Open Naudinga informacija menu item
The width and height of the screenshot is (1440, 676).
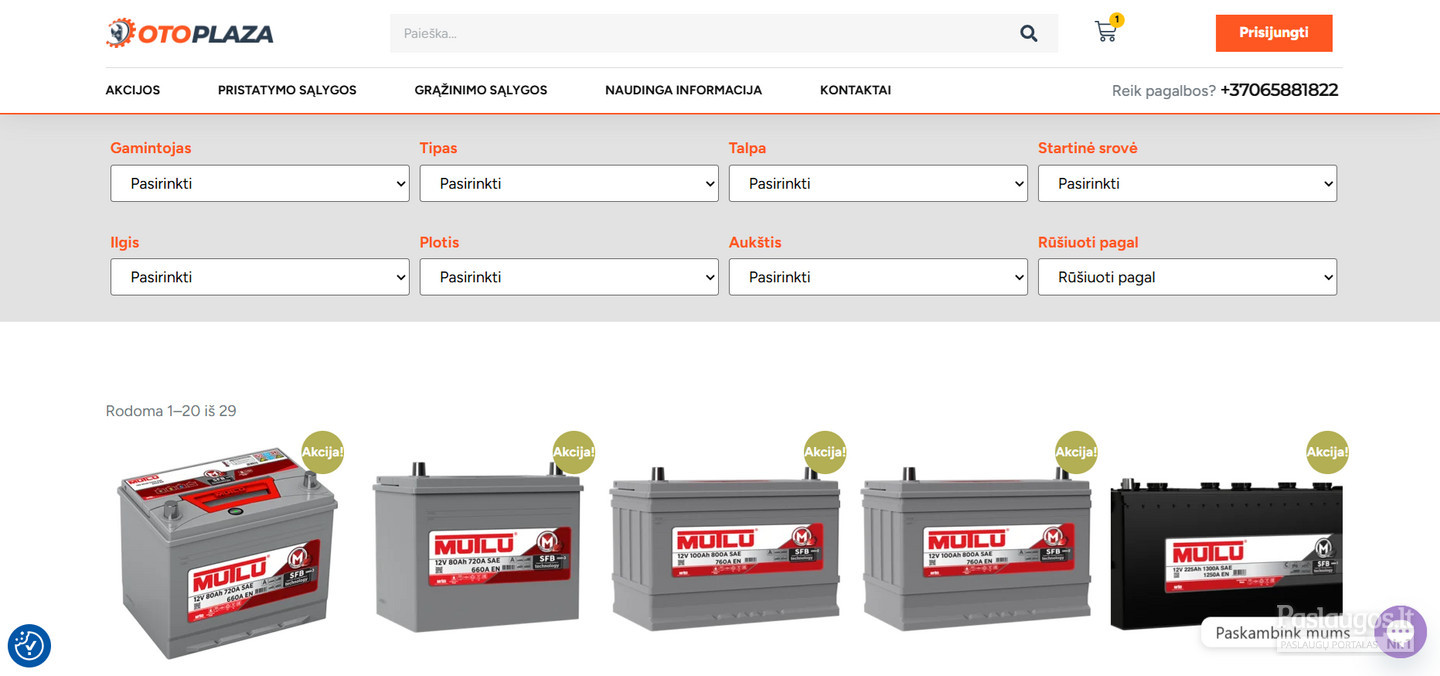click(683, 90)
